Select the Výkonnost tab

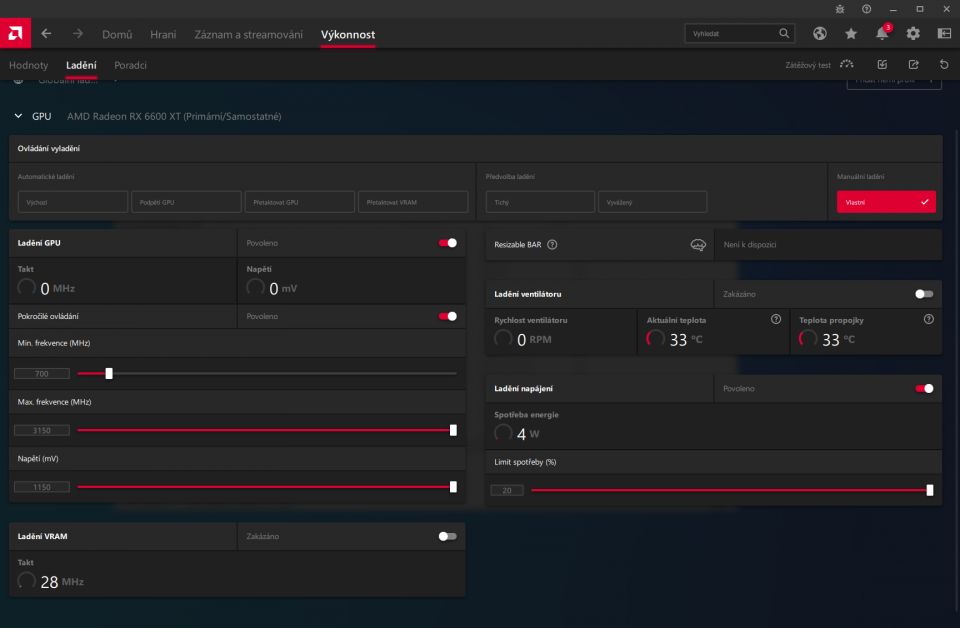[x=348, y=34]
